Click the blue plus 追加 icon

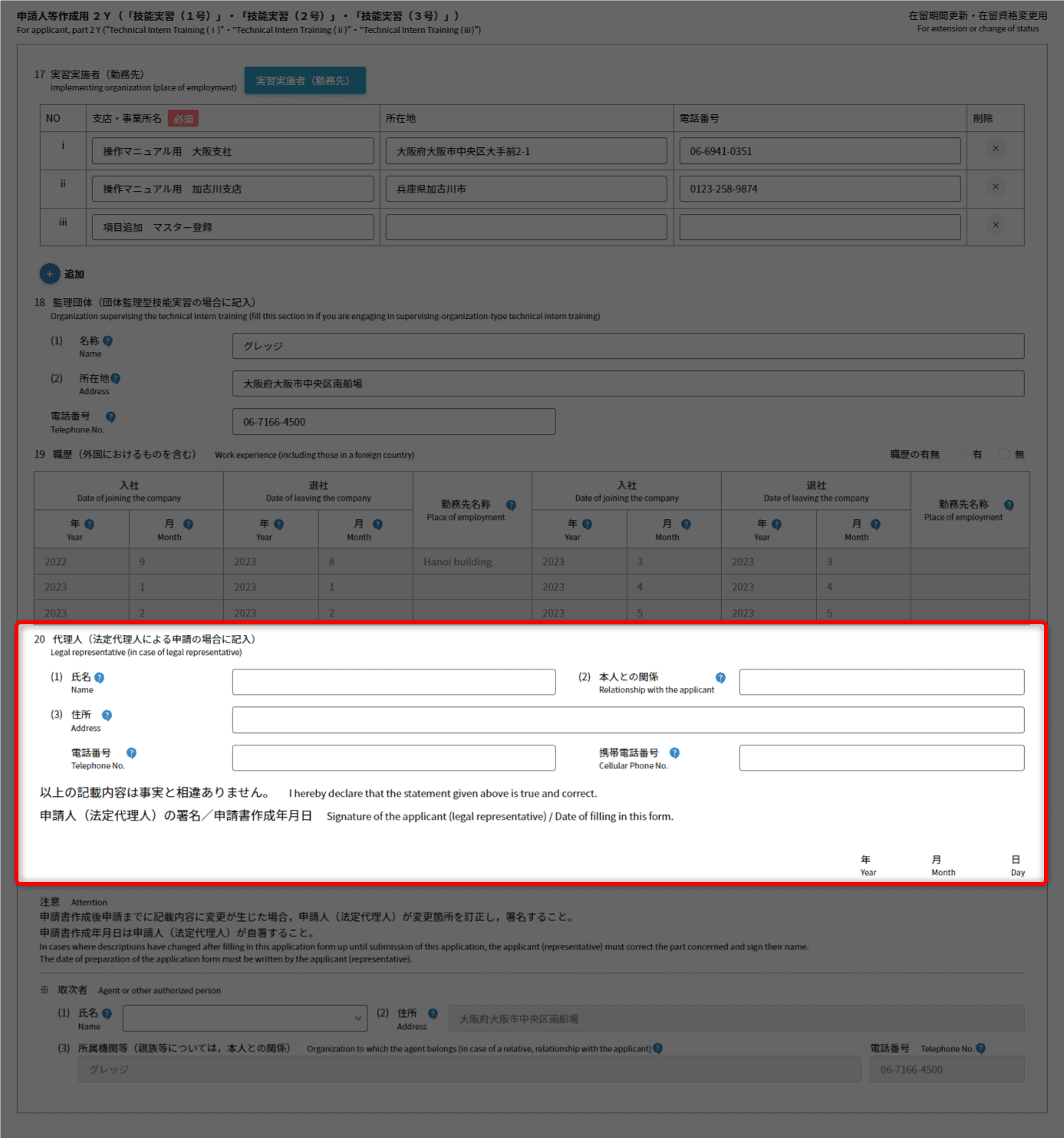coord(50,274)
